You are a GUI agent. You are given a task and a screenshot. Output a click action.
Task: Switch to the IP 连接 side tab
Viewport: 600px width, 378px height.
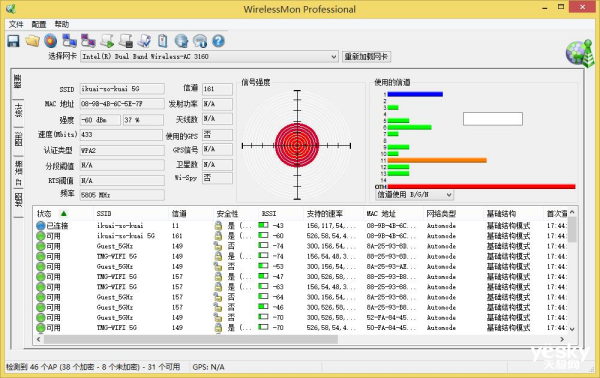coord(18,173)
